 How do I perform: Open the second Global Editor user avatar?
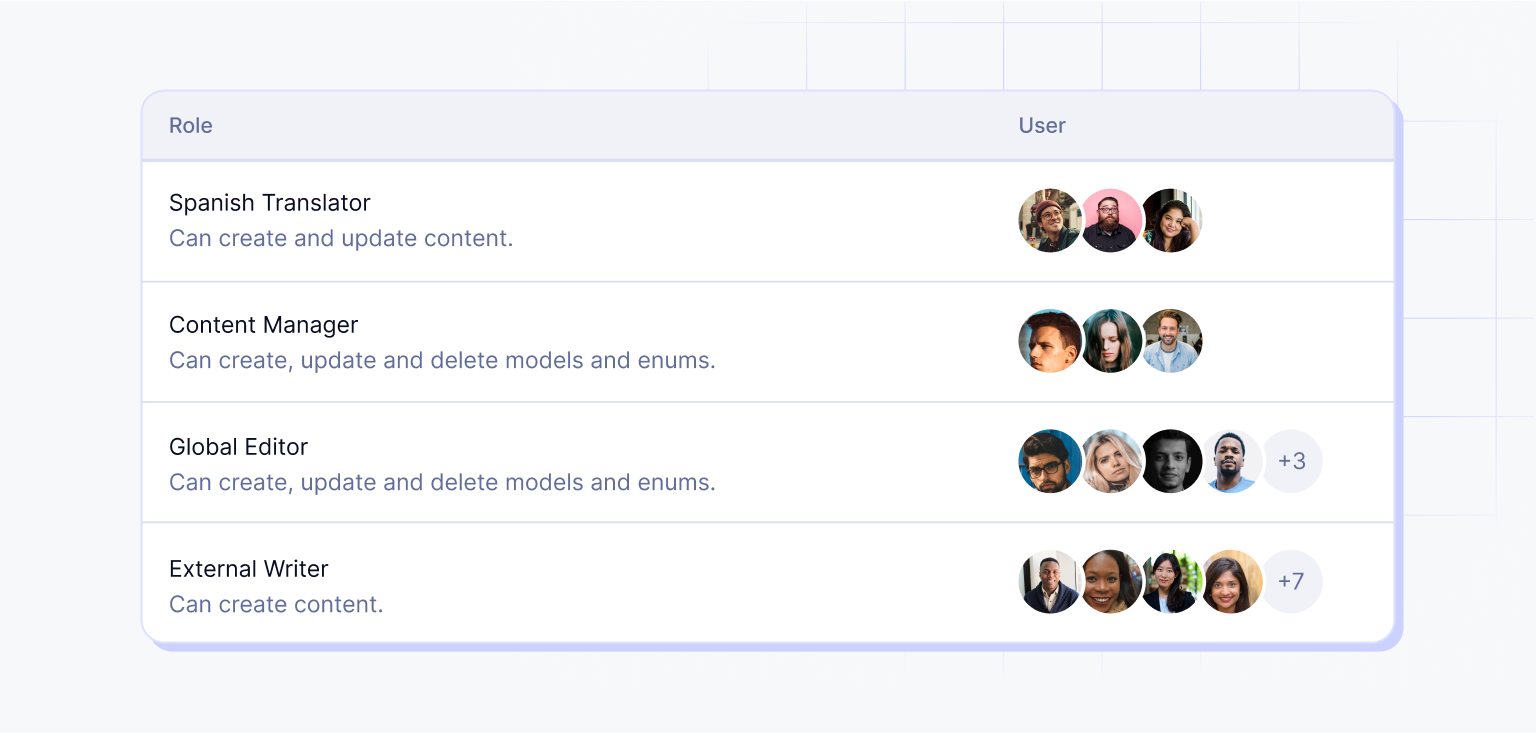tap(1111, 461)
